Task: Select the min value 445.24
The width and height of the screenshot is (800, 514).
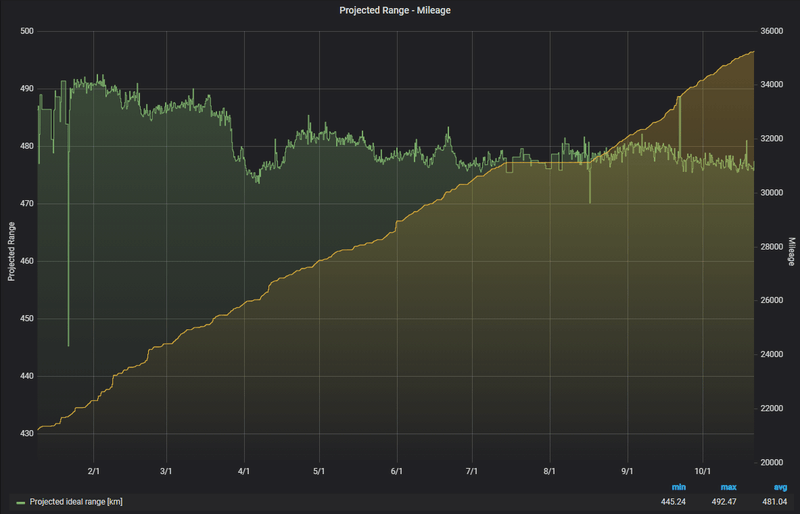Action: (x=673, y=502)
